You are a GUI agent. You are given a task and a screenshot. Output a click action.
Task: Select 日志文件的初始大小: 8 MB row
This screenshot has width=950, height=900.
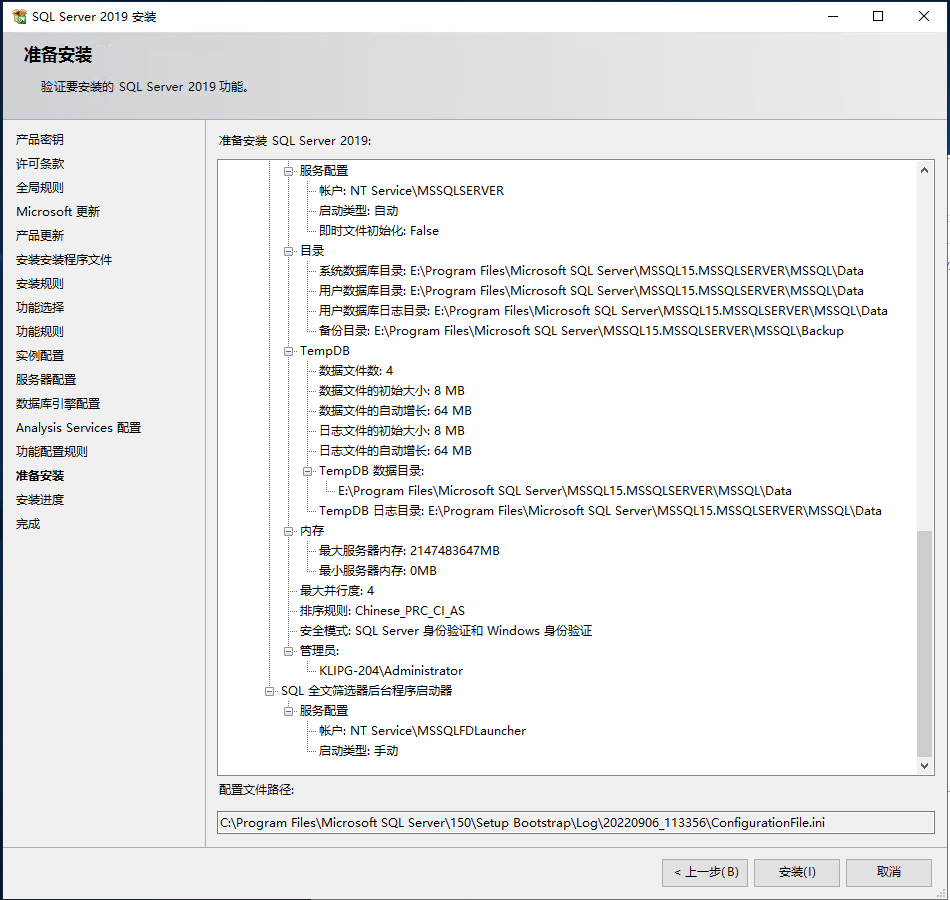coord(392,431)
